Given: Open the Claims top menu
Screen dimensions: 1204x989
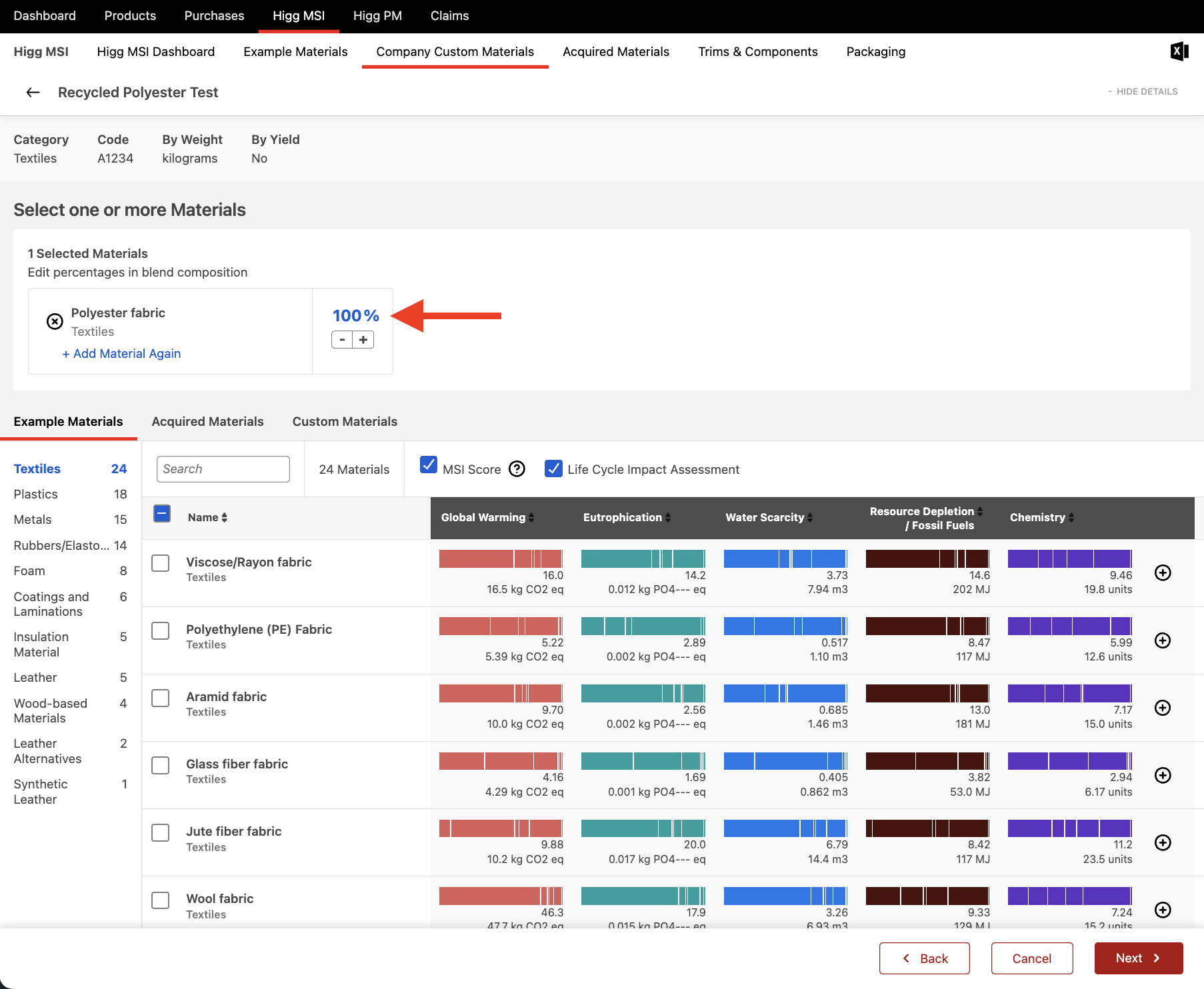Looking at the screenshot, I should pyautogui.click(x=449, y=15).
